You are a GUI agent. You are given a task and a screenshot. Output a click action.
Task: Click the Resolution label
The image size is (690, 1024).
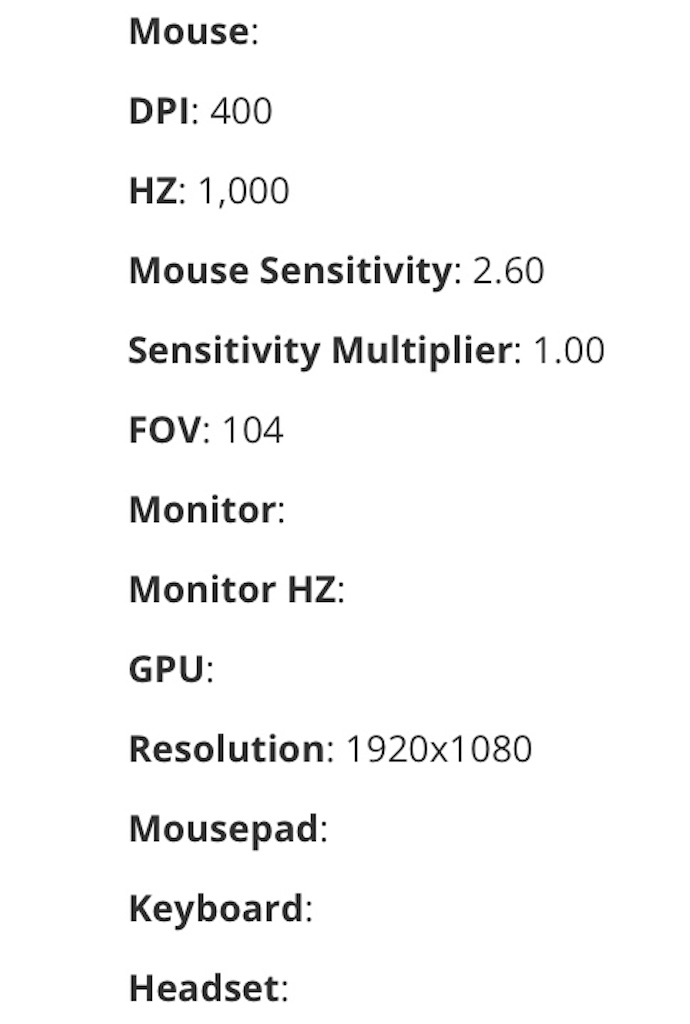click(x=227, y=749)
